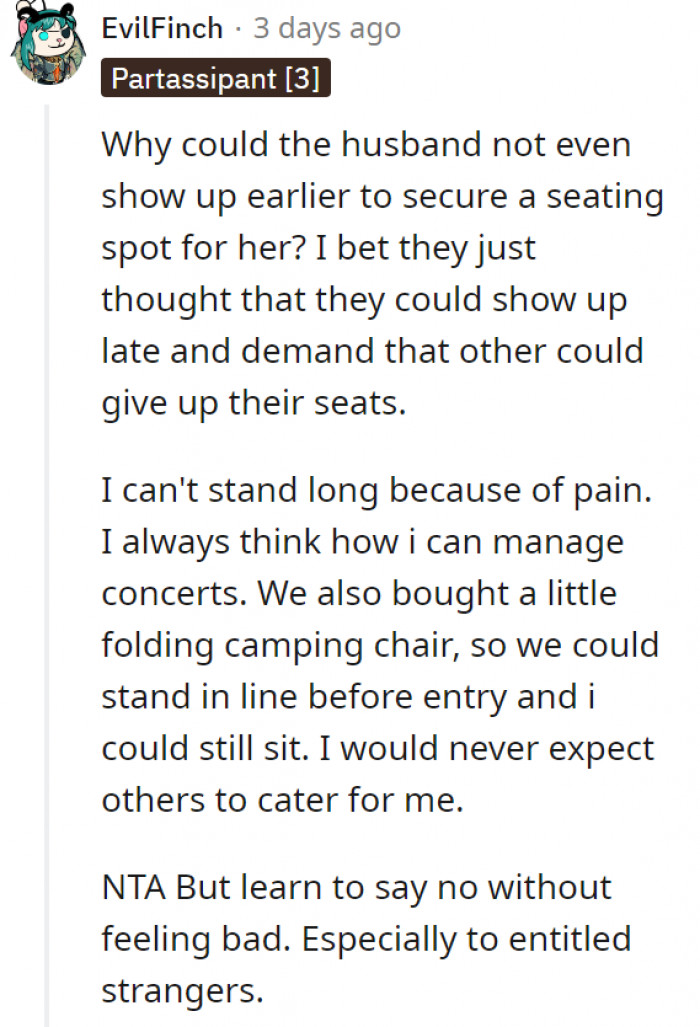Click the 'Partassipant [3]' flair badge
Image resolution: width=700 pixels, height=1027 pixels.
pos(215,80)
